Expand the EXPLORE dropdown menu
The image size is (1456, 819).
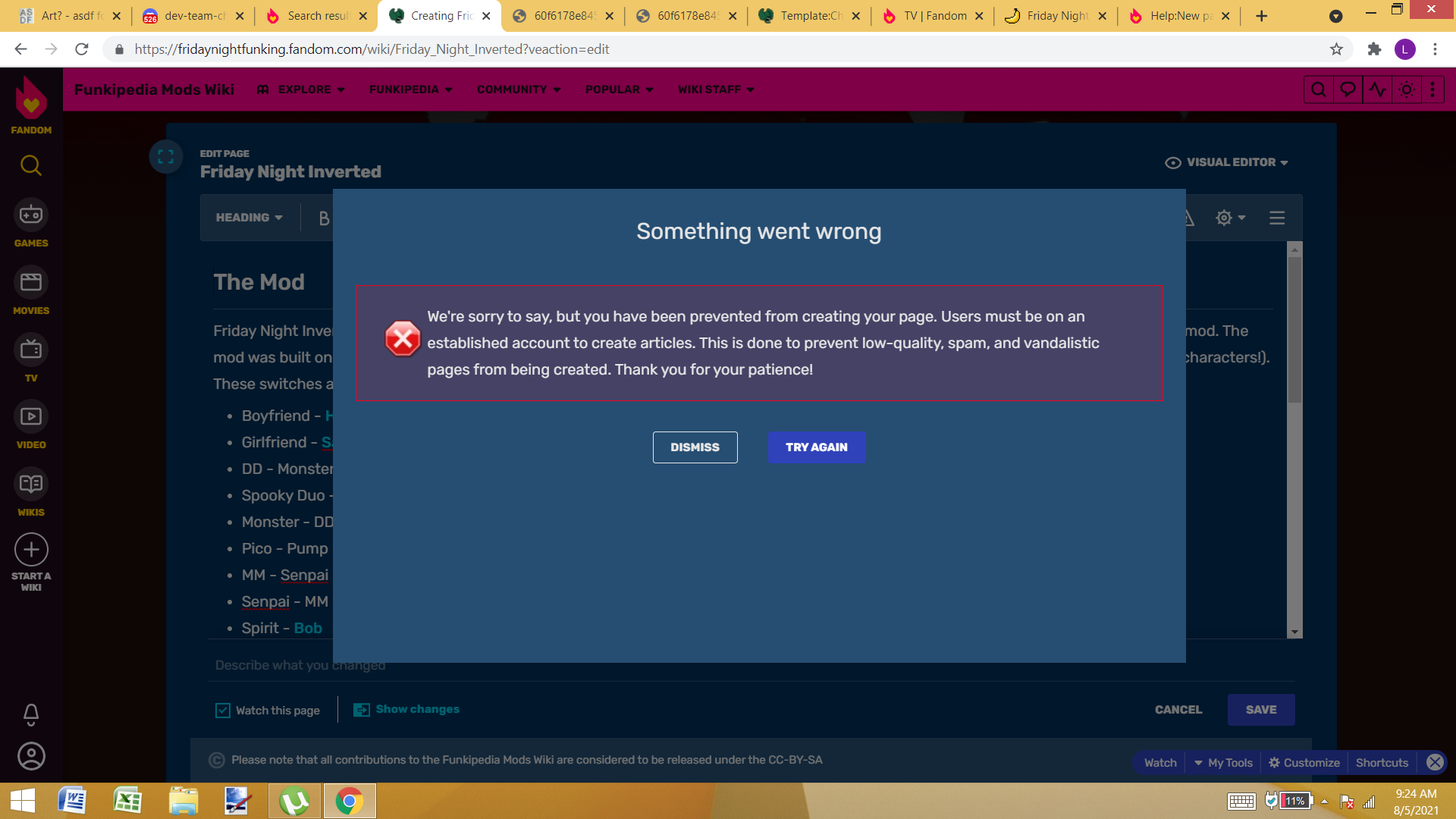click(x=301, y=89)
